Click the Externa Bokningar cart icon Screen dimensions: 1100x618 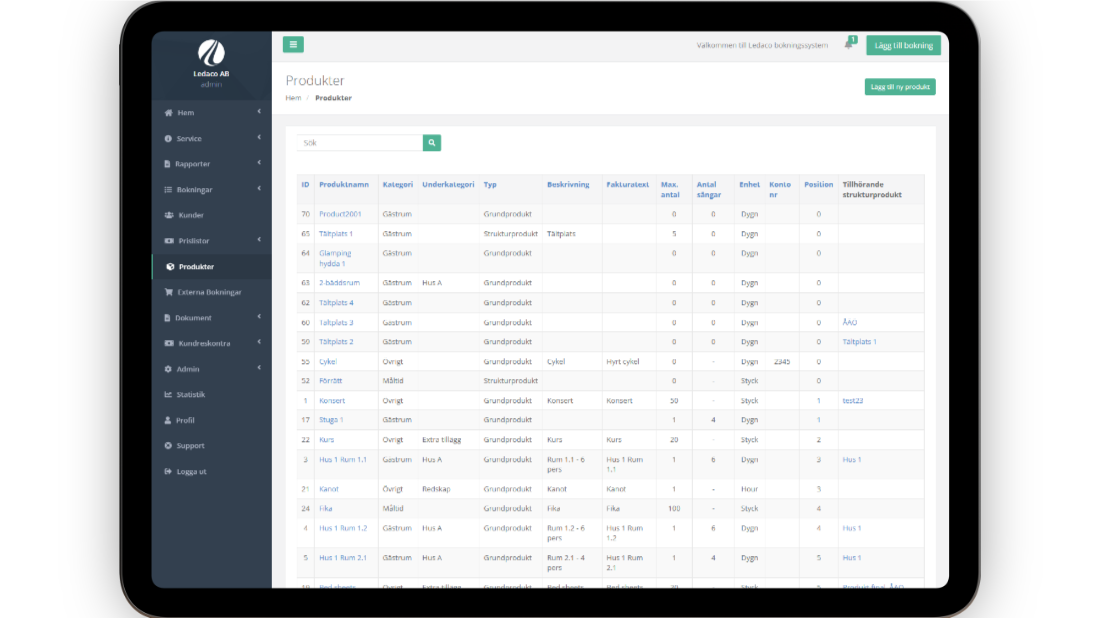click(x=169, y=292)
